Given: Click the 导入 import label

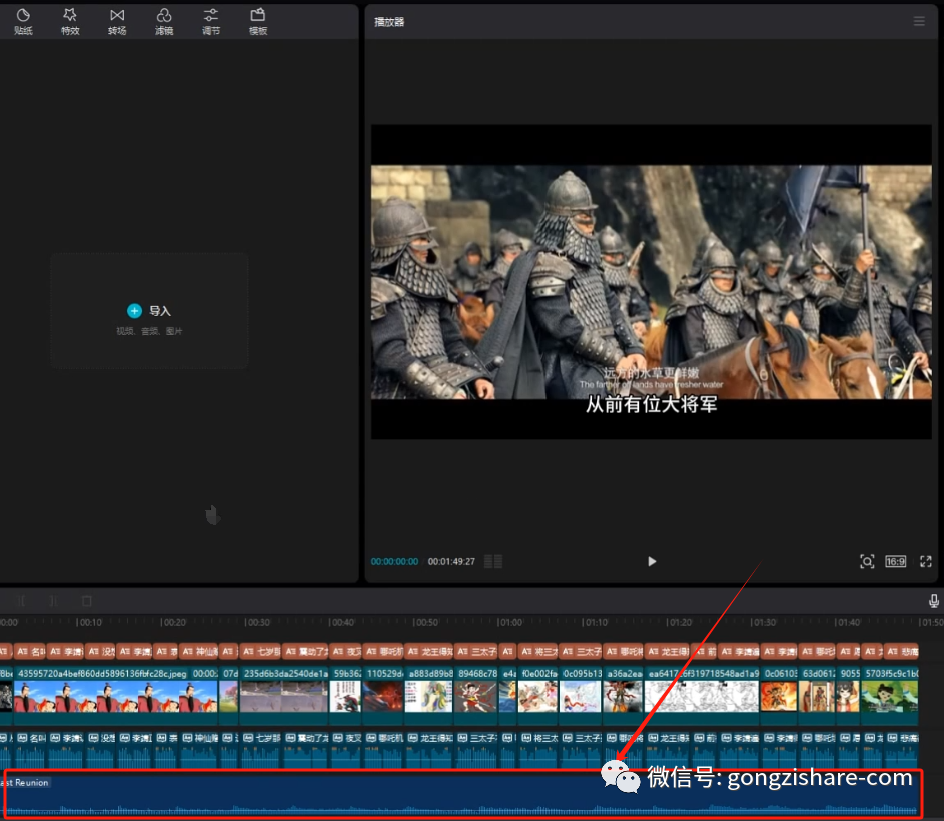Looking at the screenshot, I should click(160, 311).
